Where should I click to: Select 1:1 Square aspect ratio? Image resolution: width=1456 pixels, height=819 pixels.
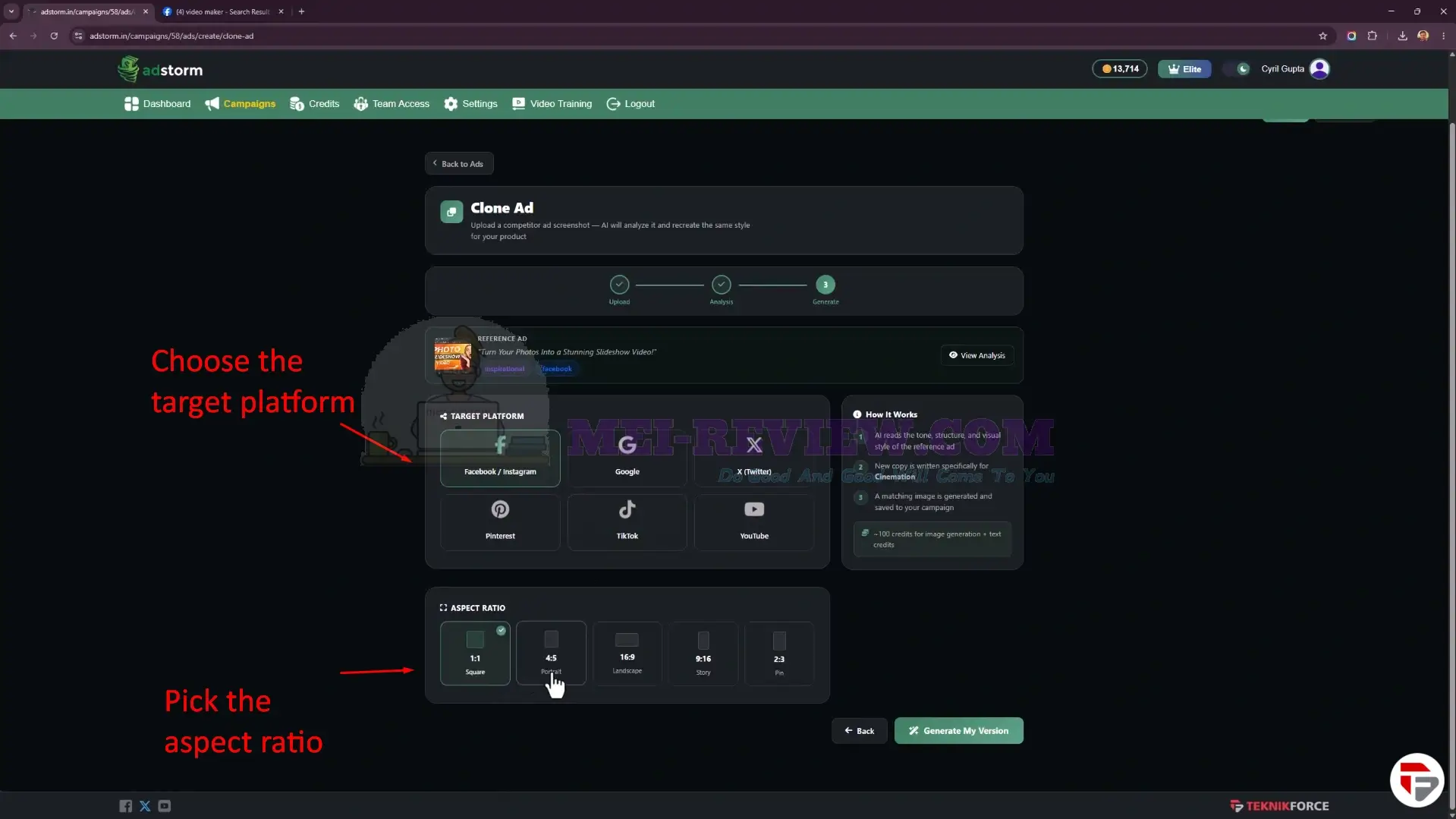coord(475,653)
